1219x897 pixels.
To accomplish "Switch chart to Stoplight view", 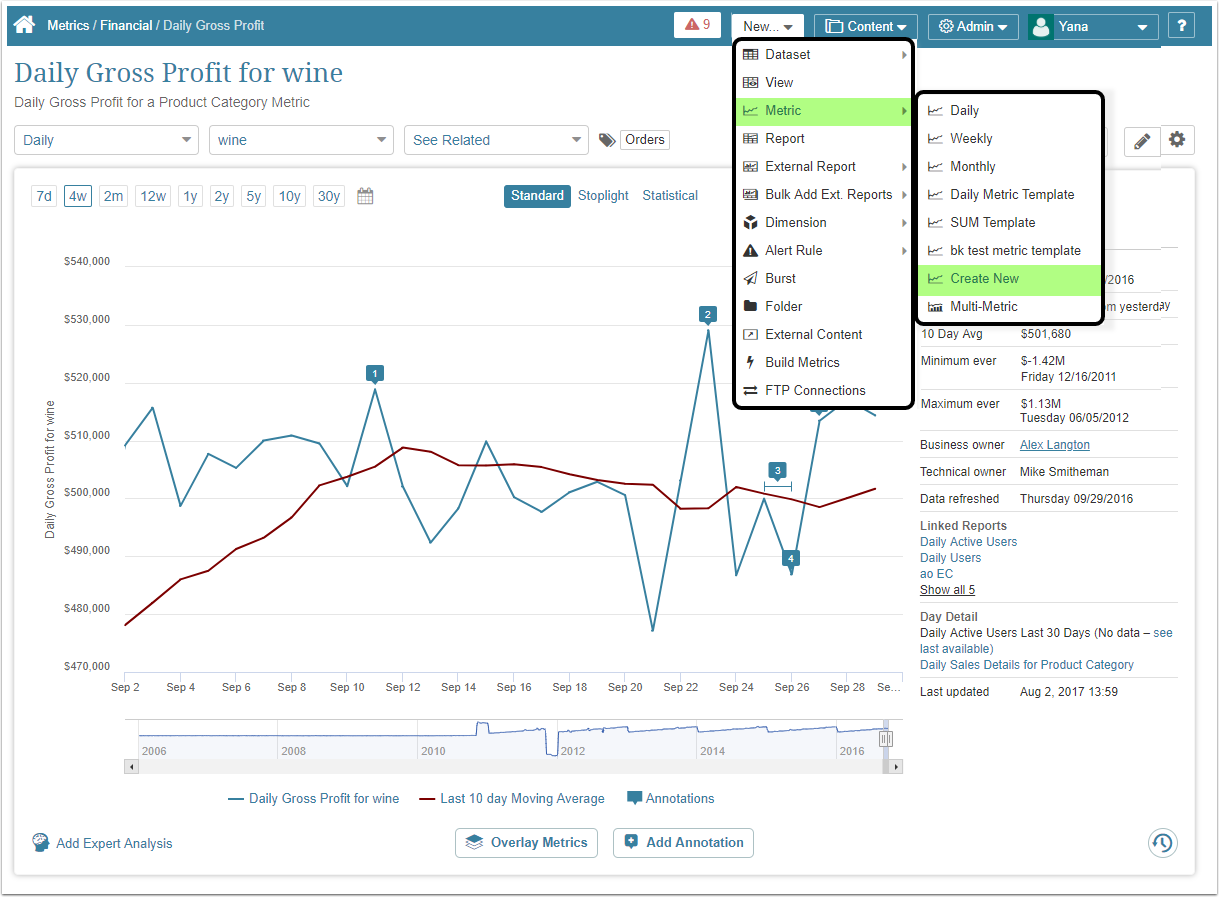I will 603,196.
